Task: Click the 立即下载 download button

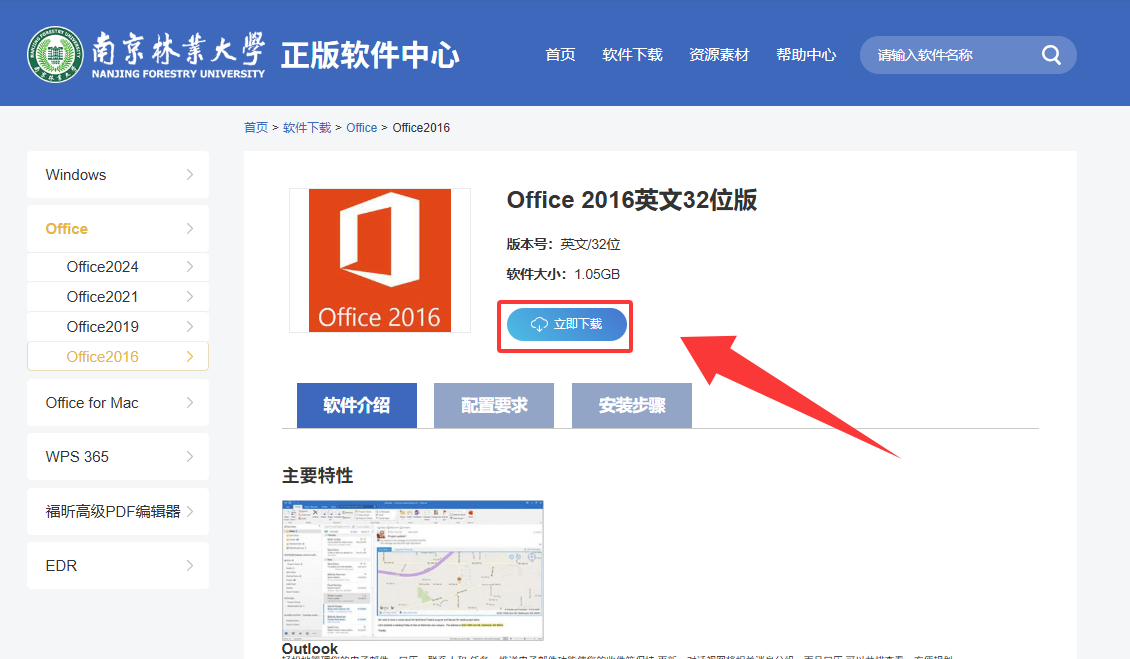Action: click(x=566, y=324)
